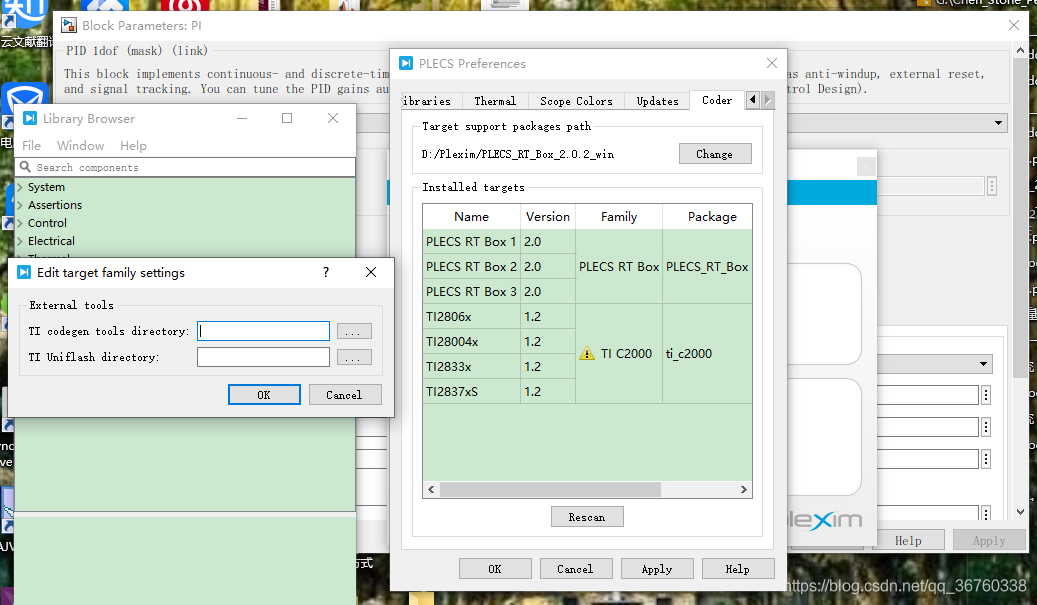Open the Window menu in Library Browser
The image size is (1037, 605).
[80, 145]
